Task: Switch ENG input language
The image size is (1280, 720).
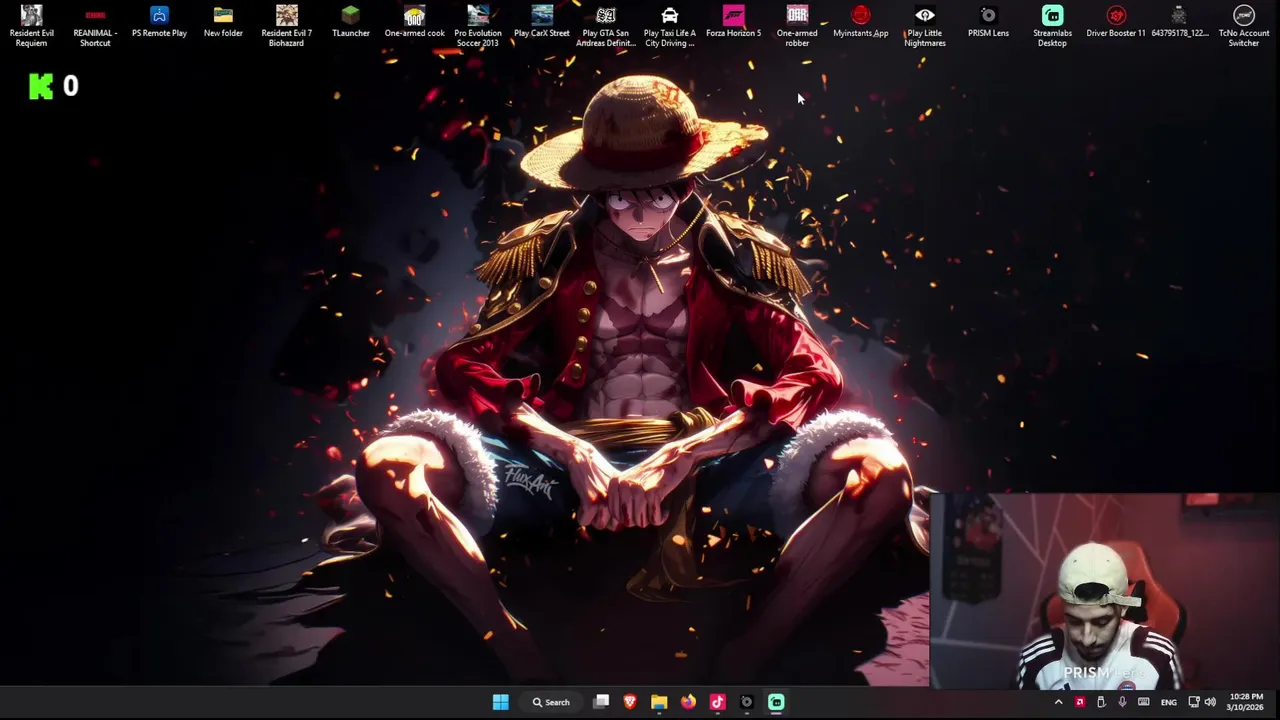Action: click(x=1169, y=702)
